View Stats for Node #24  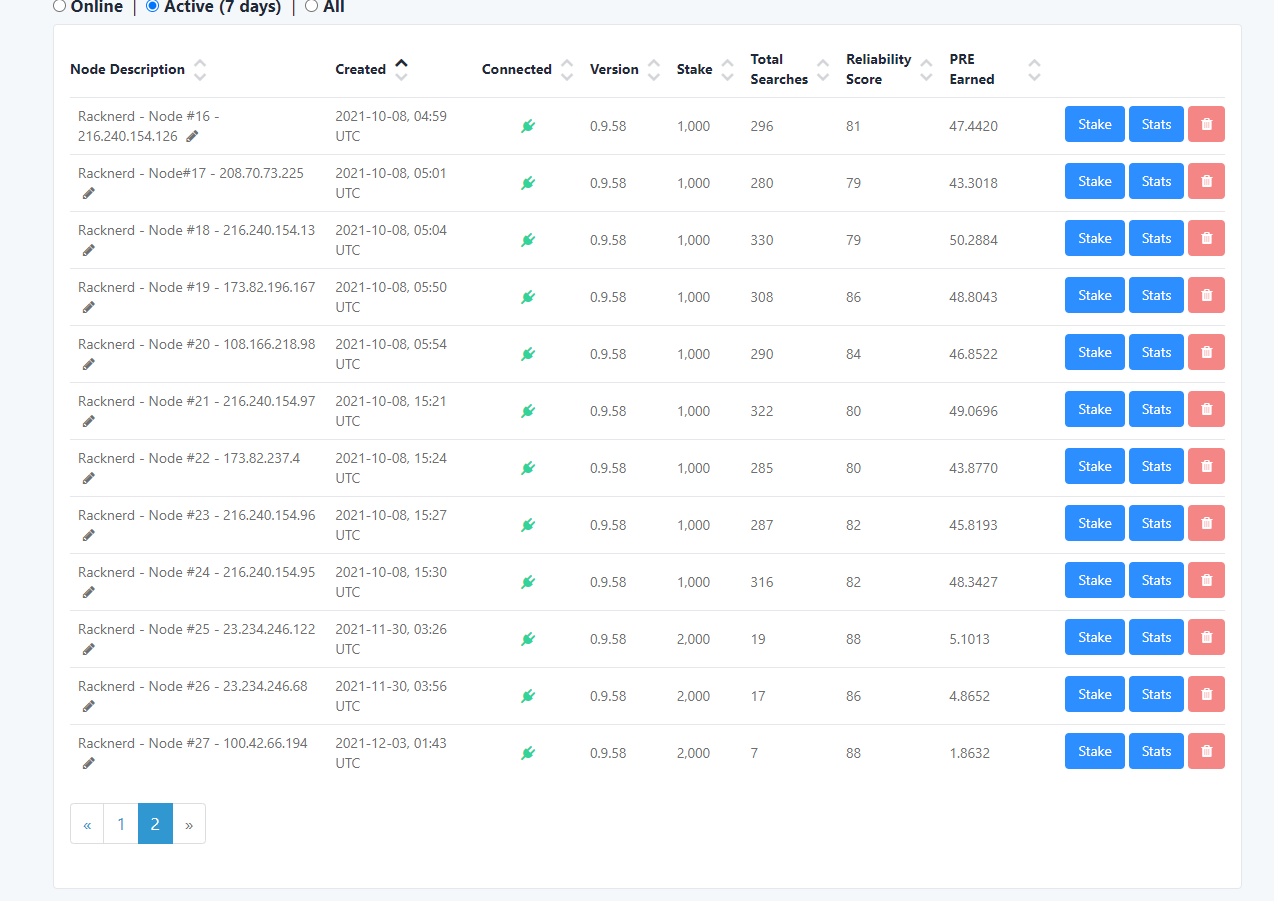click(1156, 580)
